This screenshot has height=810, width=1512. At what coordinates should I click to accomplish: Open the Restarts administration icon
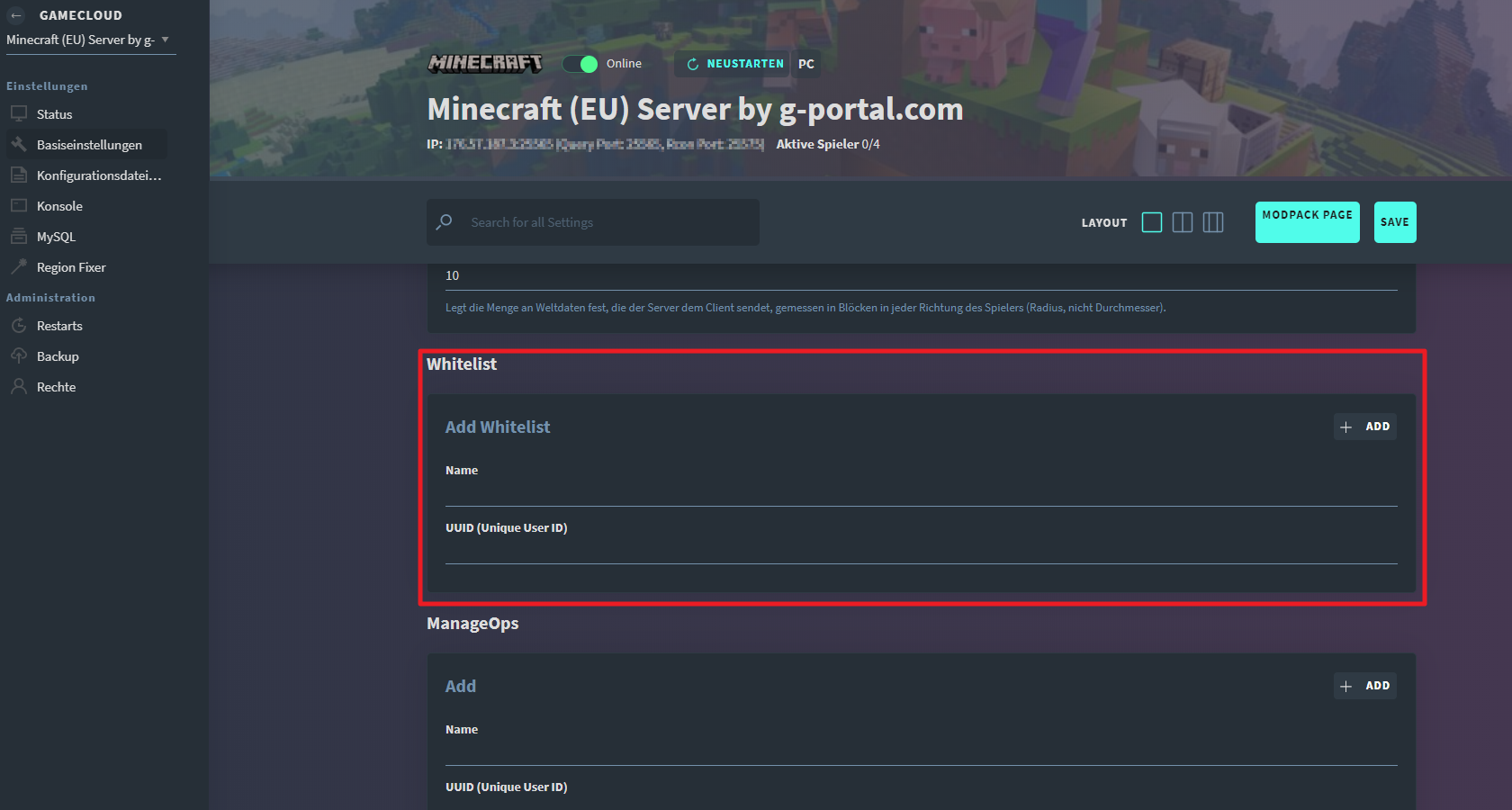click(19, 325)
